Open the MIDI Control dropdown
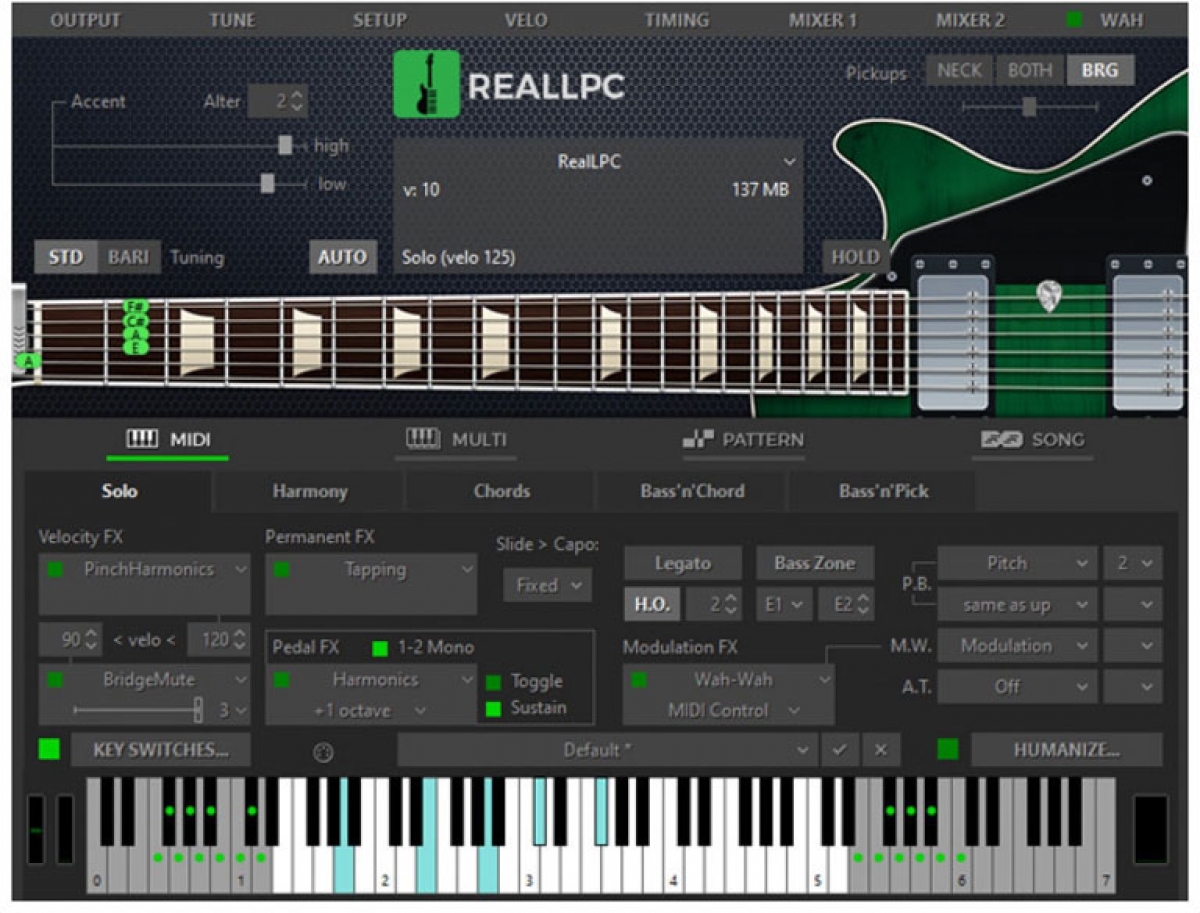Image resolution: width=1200 pixels, height=913 pixels. (734, 711)
